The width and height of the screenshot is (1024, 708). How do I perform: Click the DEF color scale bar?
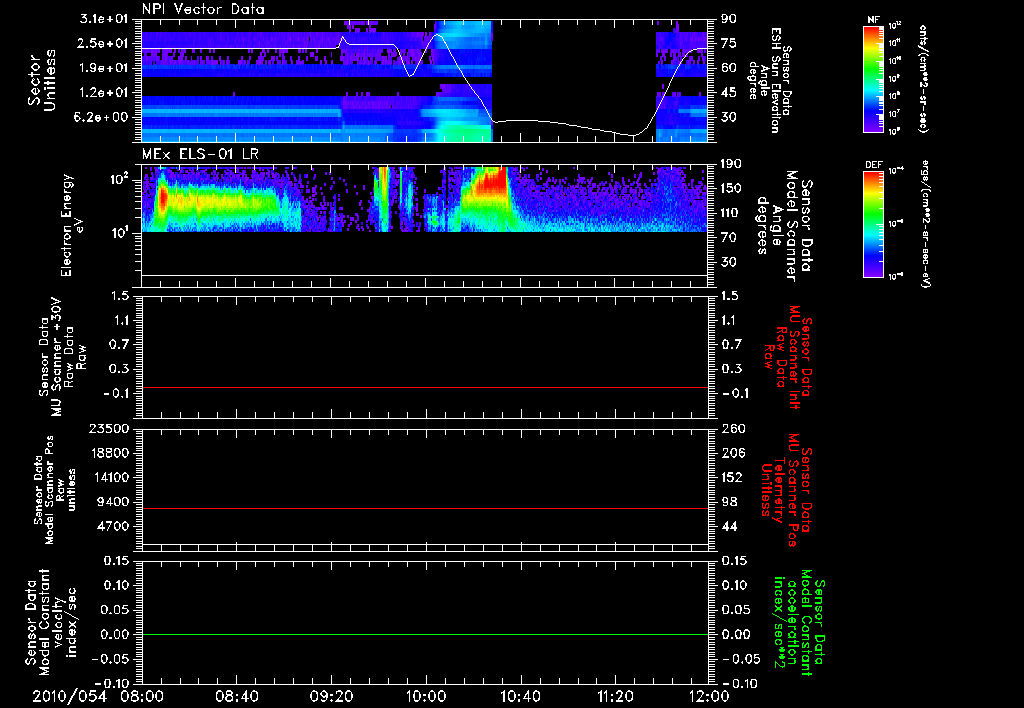point(873,224)
